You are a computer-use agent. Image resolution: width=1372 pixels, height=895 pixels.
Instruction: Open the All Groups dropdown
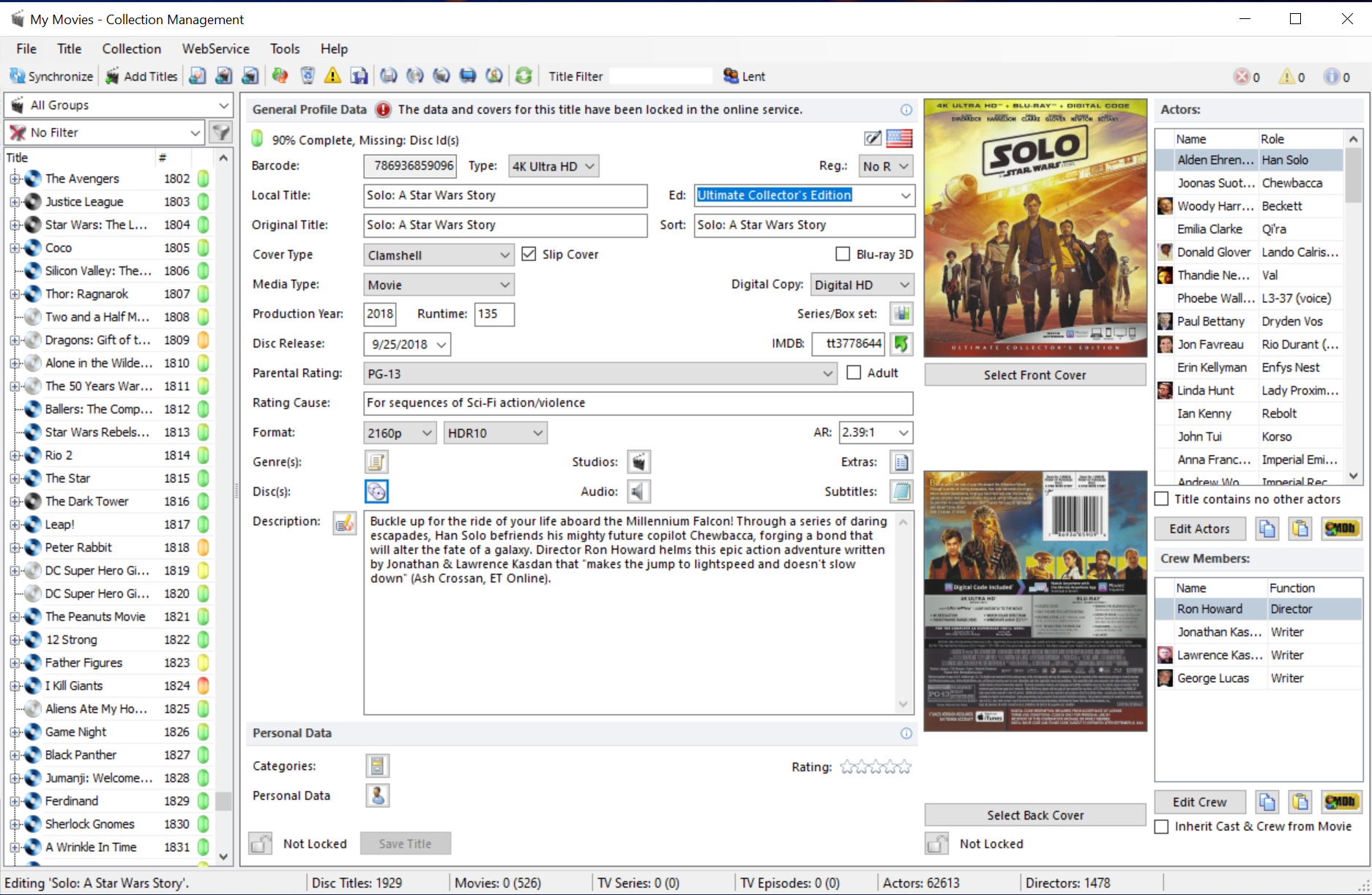click(119, 105)
